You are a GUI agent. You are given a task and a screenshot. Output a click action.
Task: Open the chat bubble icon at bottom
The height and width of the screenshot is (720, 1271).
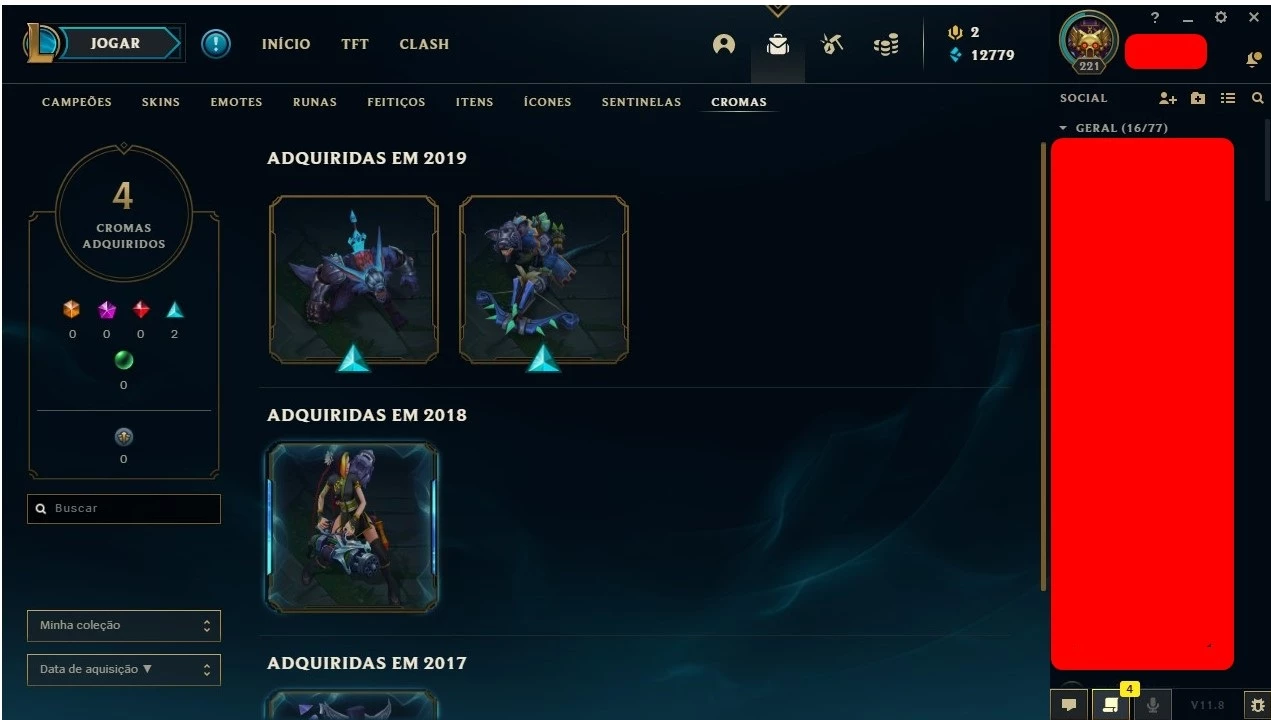pos(1069,705)
